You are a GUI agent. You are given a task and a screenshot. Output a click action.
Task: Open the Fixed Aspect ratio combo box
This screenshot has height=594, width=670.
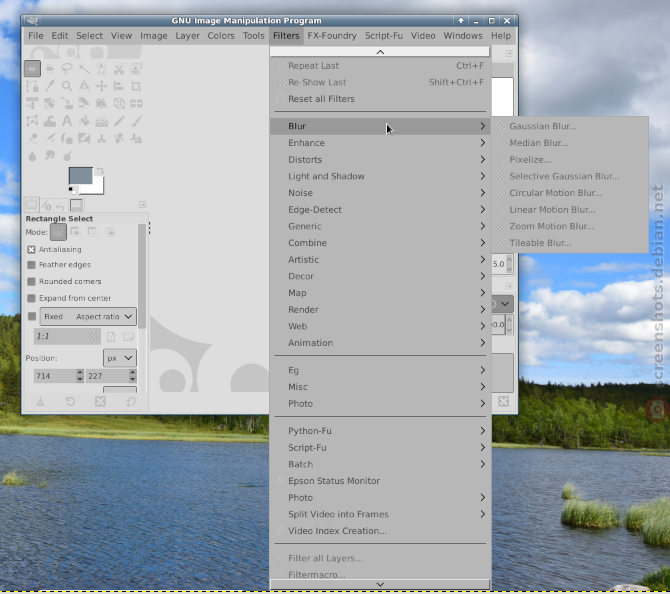point(88,317)
